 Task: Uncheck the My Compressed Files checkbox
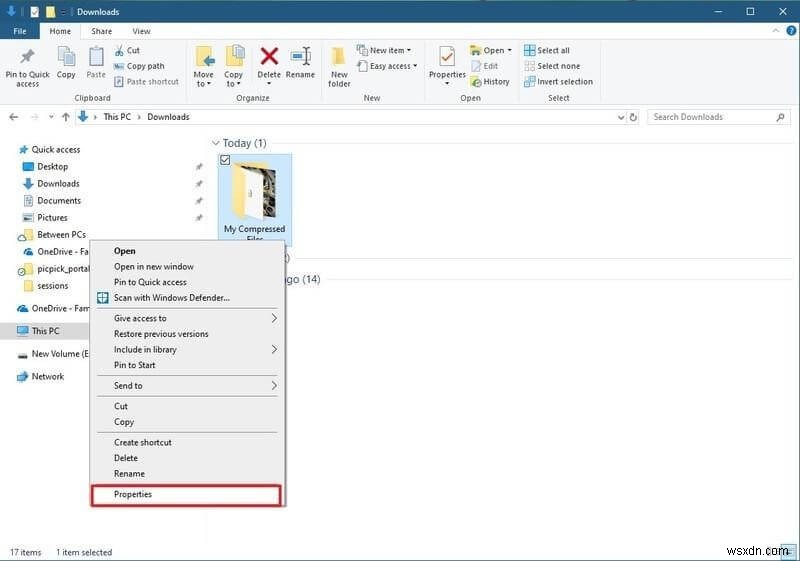point(225,160)
